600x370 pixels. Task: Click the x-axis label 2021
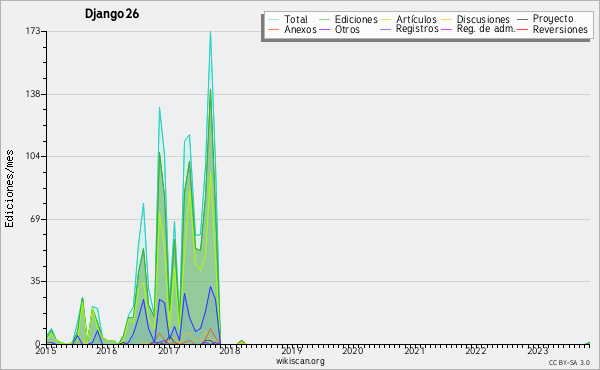(x=415, y=351)
